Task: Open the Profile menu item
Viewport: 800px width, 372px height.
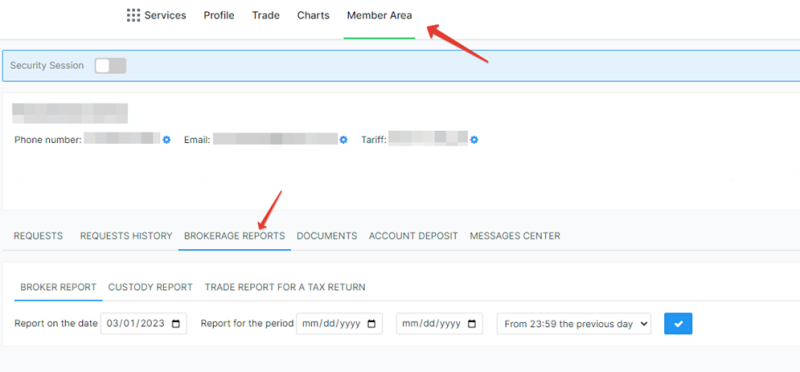Action: click(x=219, y=15)
